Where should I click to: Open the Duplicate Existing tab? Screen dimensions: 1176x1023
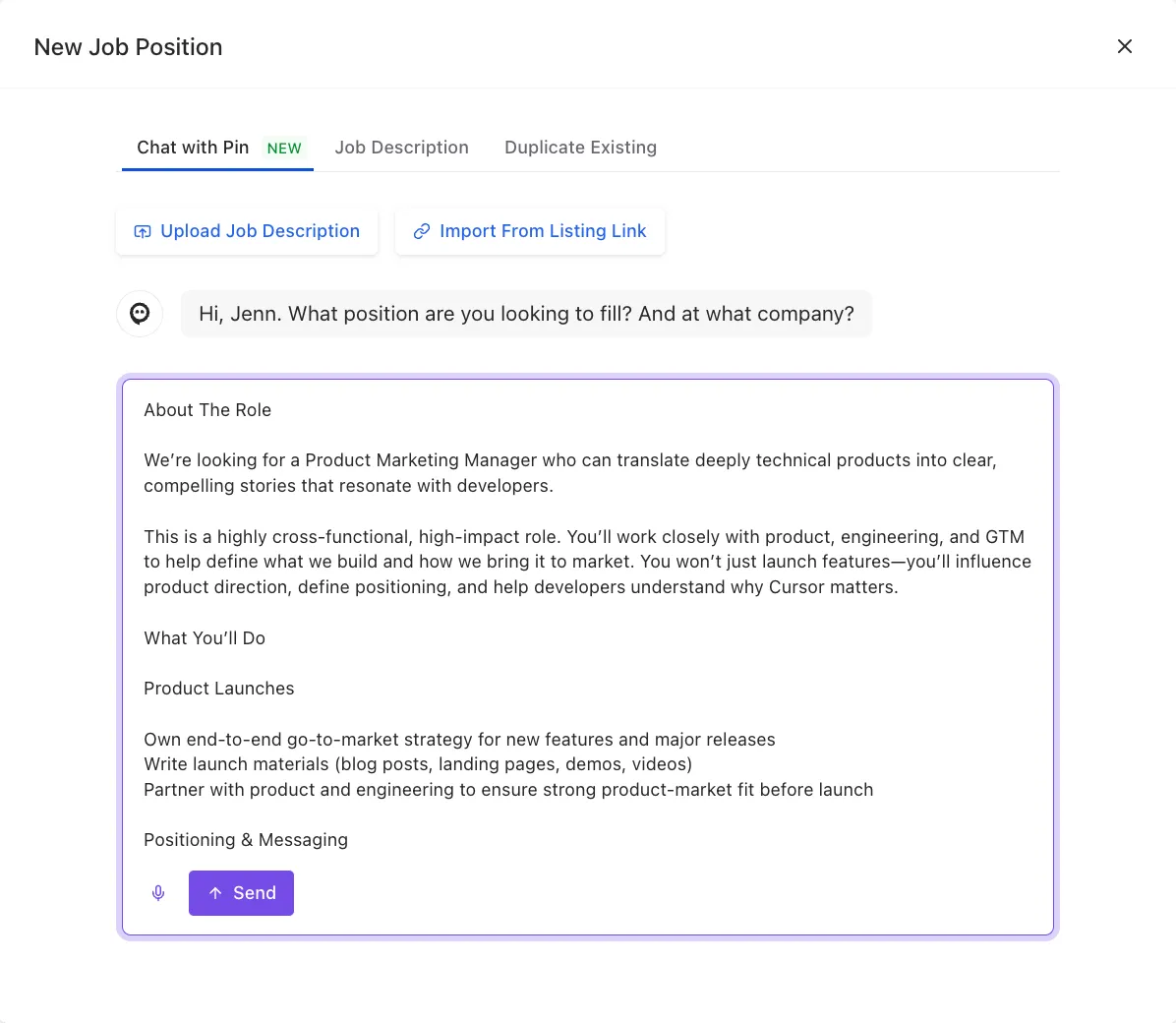pyautogui.click(x=580, y=148)
